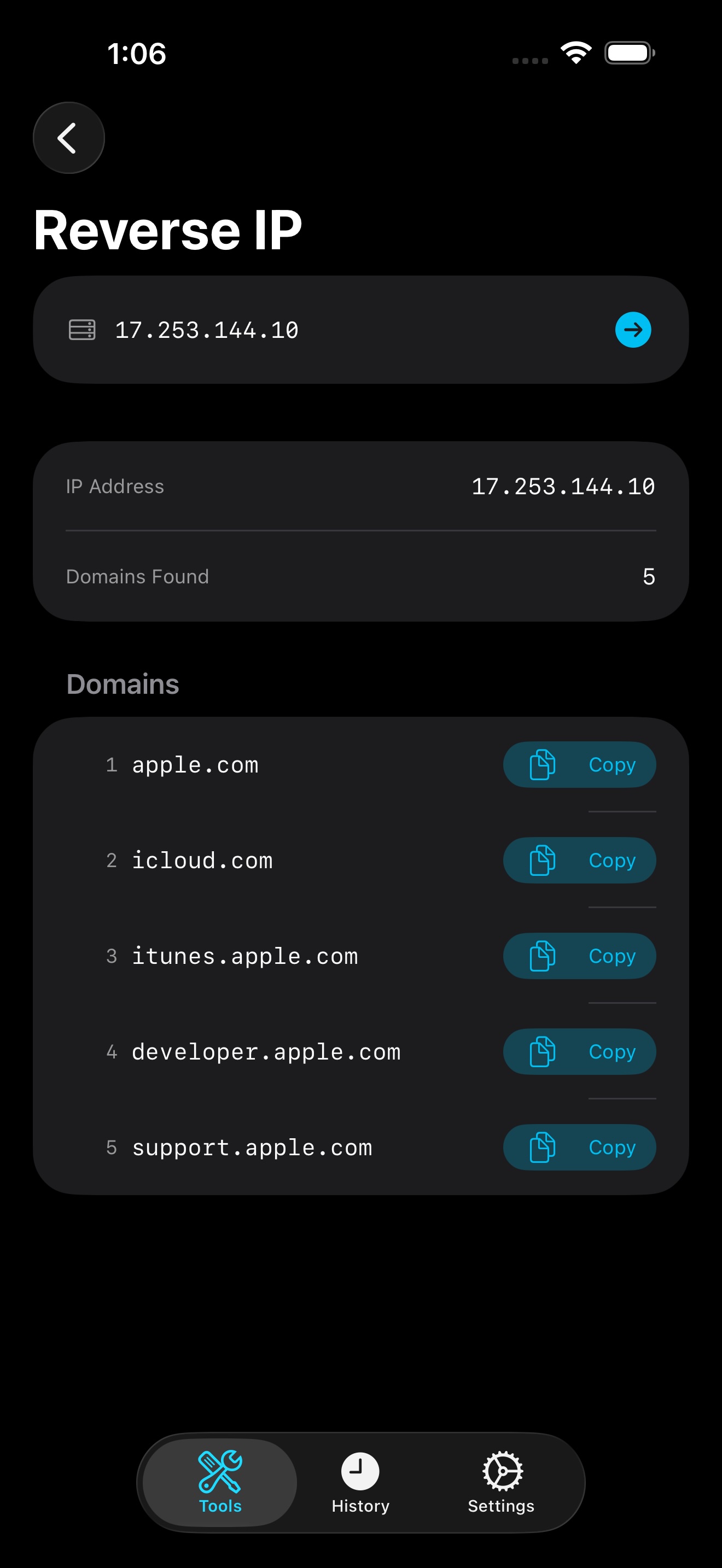Submit lookup with blue arrow button

pos(632,330)
